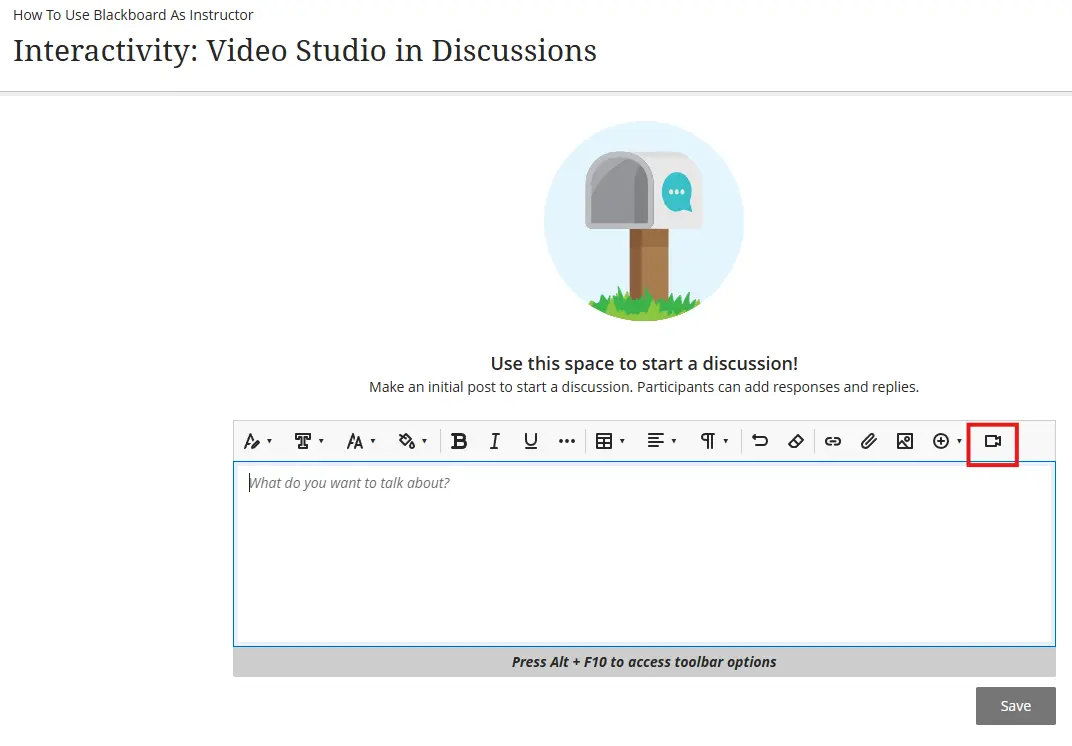
Task: Toggle underline formatting
Action: pyautogui.click(x=530, y=441)
